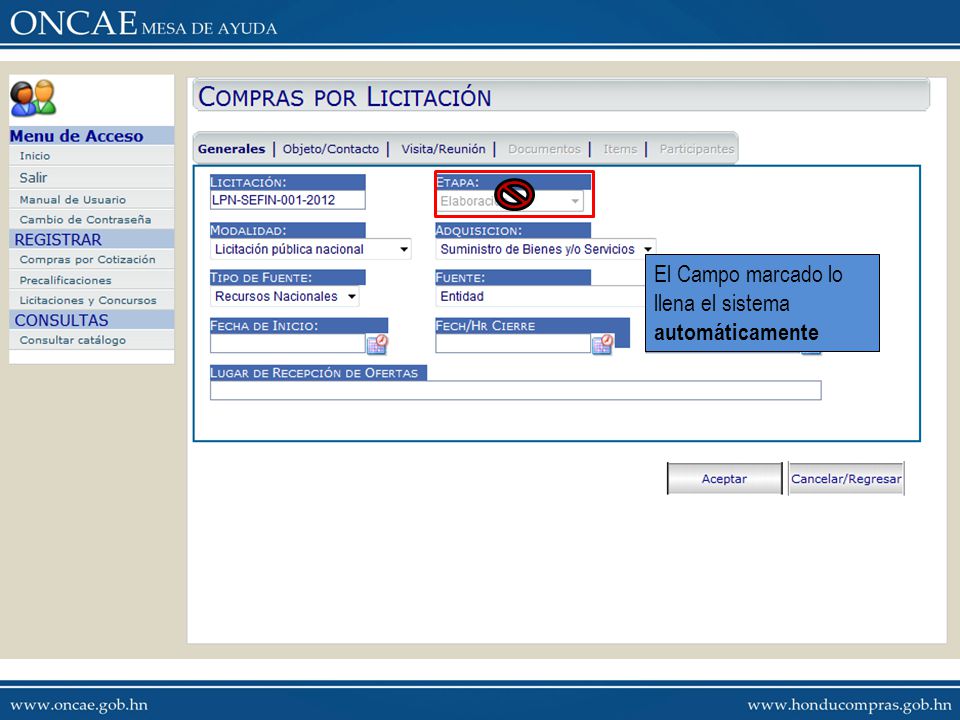Open Licitaciones y Concursos
960x720 pixels.
click(x=88, y=300)
